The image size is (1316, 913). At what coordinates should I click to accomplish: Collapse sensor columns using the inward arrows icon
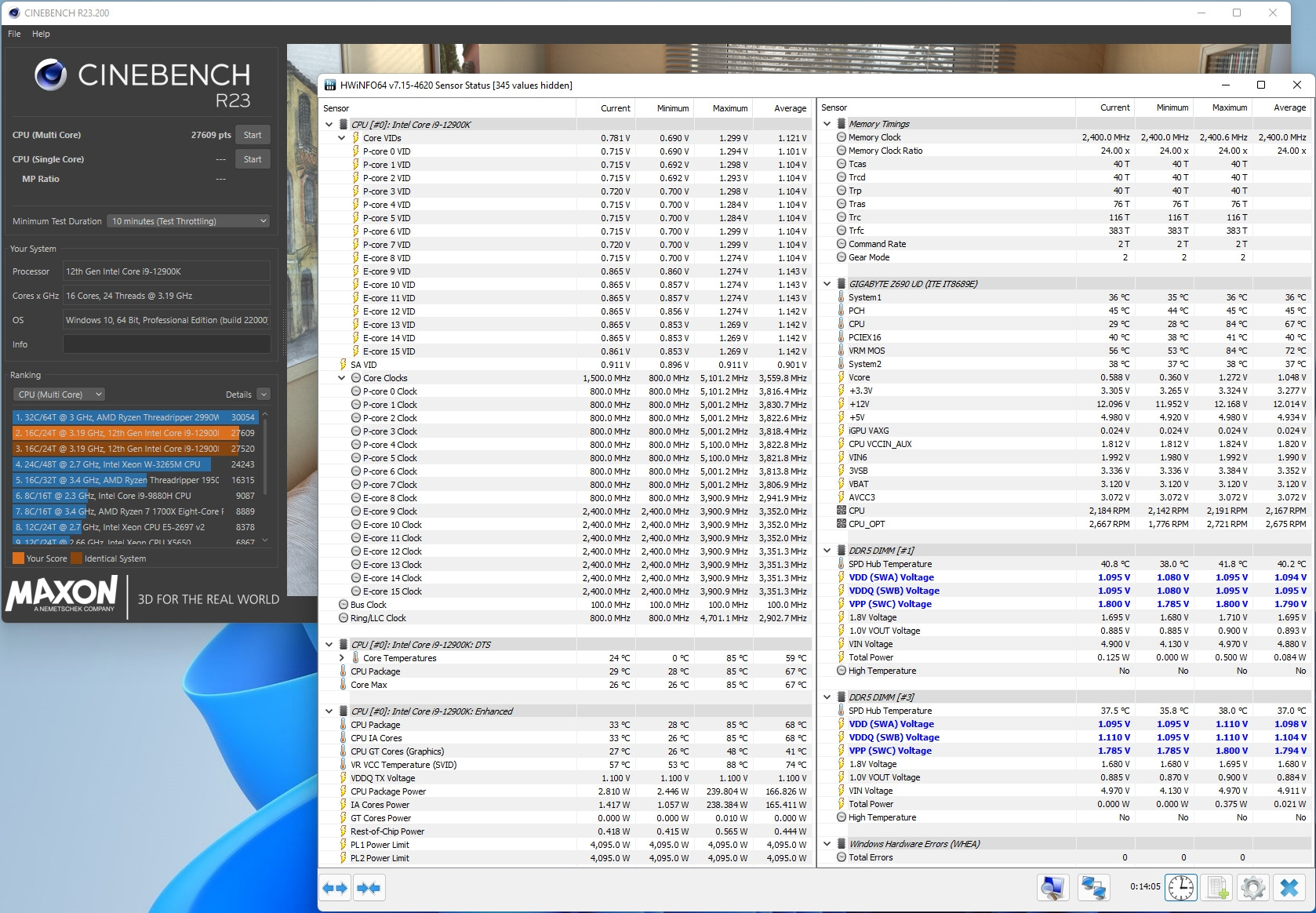369,888
